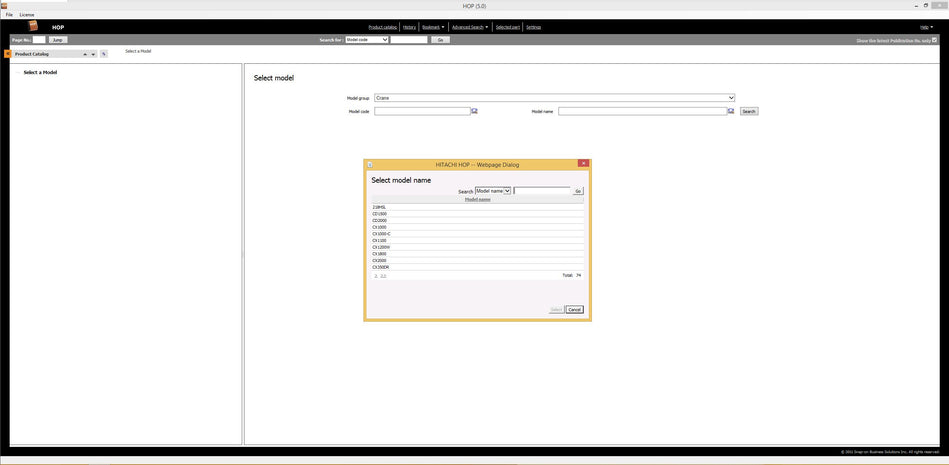Viewport: 949px width, 465px height.
Task: Close the HITACHI HOP webpage dialog
Action: 583,163
